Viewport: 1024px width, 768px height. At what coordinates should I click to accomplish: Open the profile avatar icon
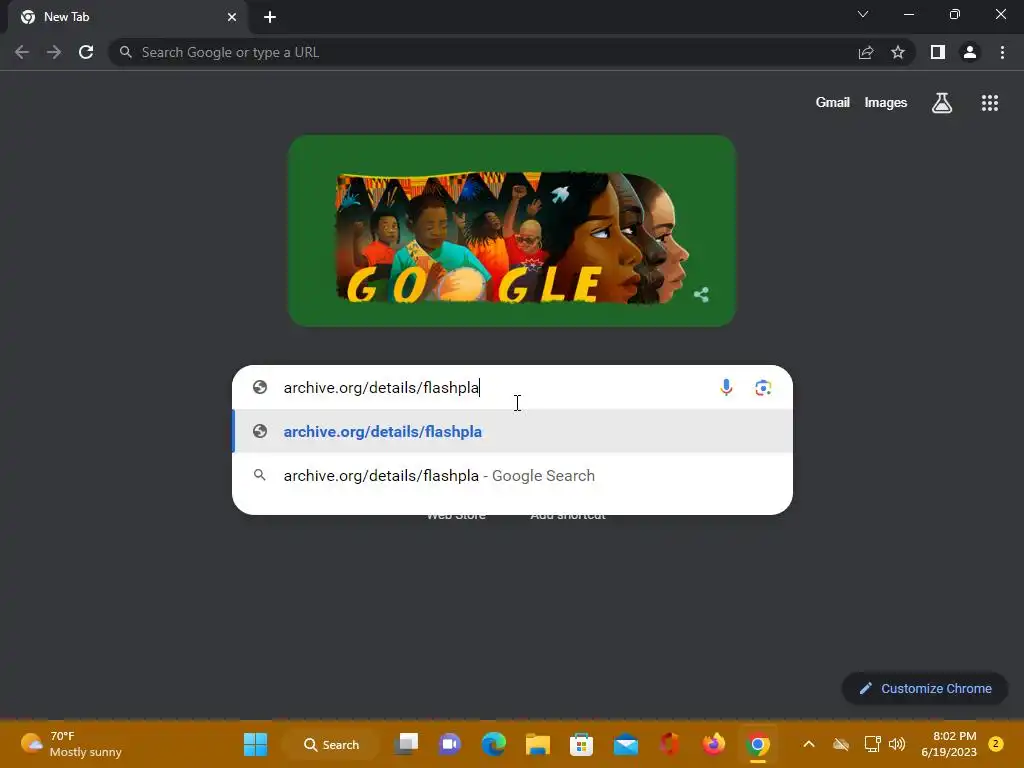coord(970,52)
